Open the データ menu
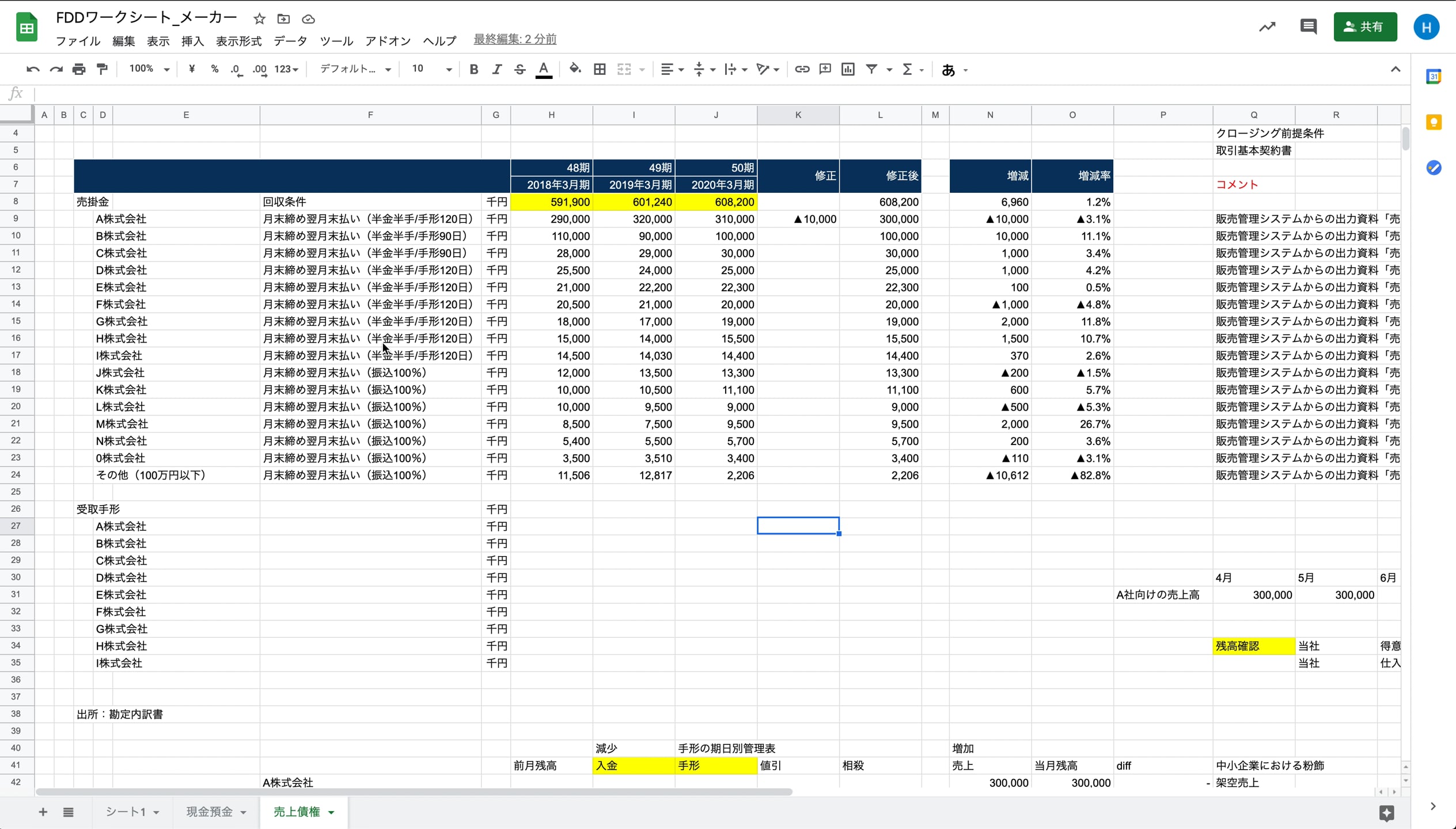 (x=290, y=41)
